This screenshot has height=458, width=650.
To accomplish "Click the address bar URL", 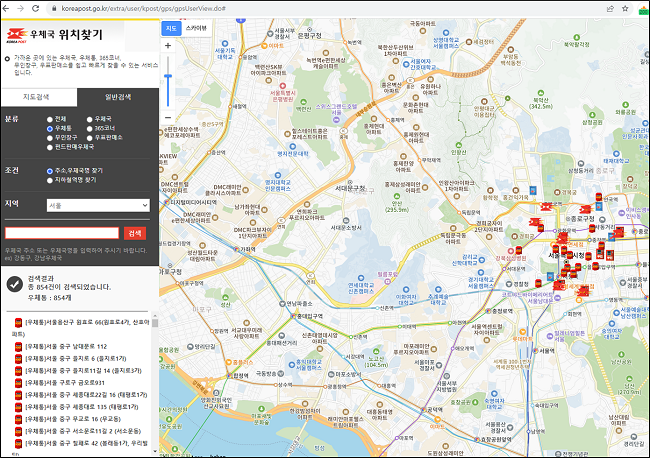I will (143, 8).
